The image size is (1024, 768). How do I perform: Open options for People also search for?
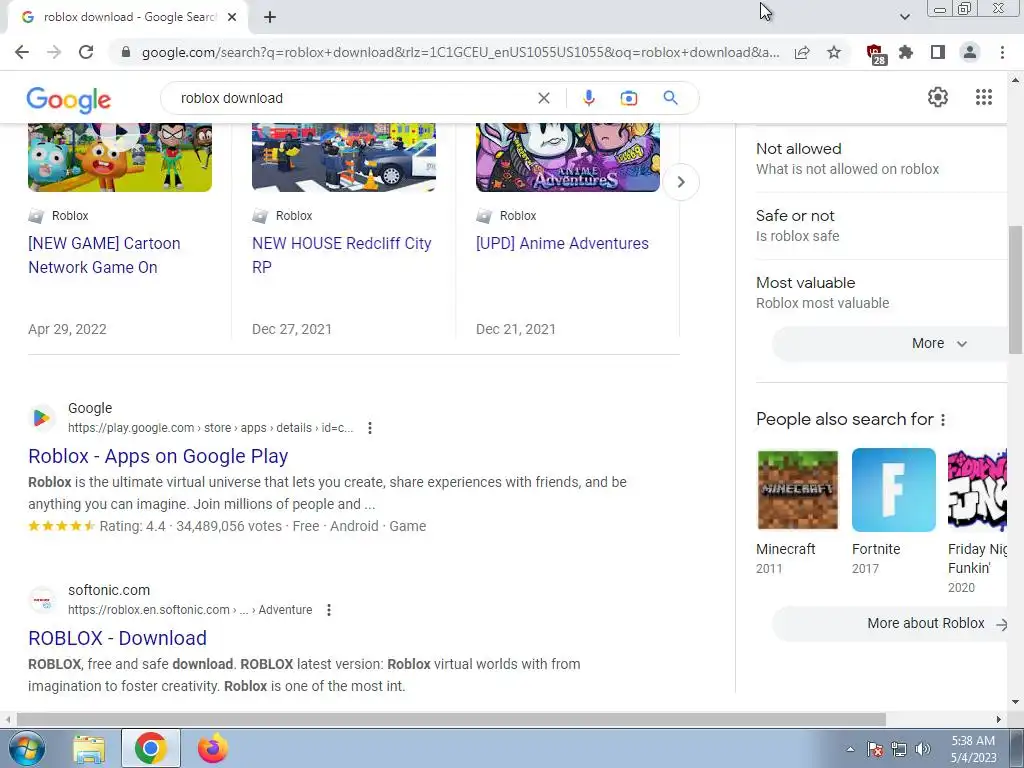click(x=942, y=420)
